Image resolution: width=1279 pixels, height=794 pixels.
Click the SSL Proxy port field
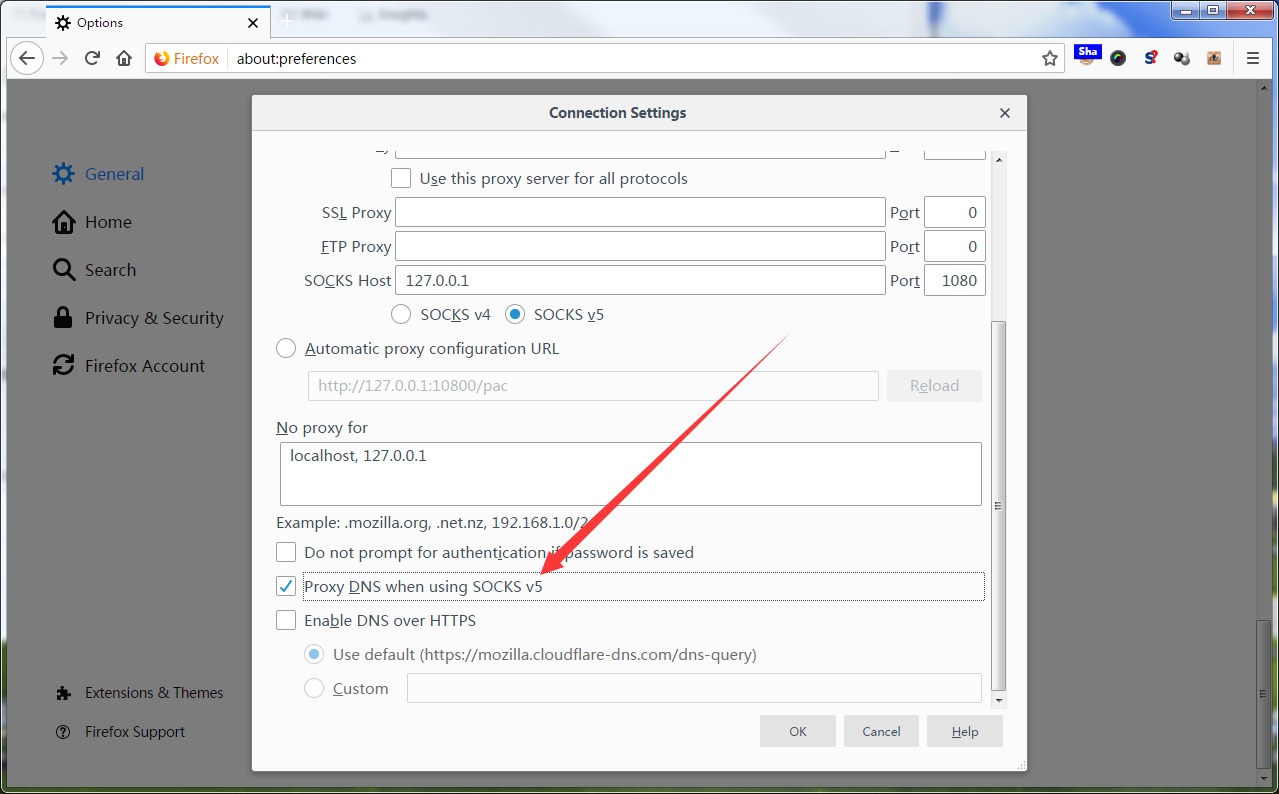[955, 212]
